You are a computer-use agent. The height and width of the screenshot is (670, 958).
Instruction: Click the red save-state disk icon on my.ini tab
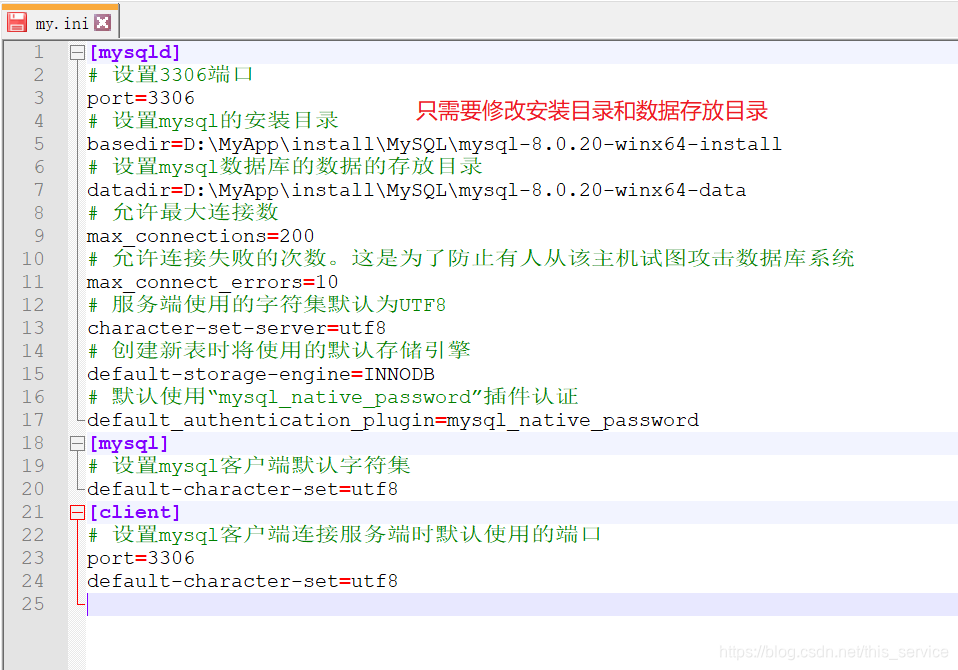[x=16, y=22]
